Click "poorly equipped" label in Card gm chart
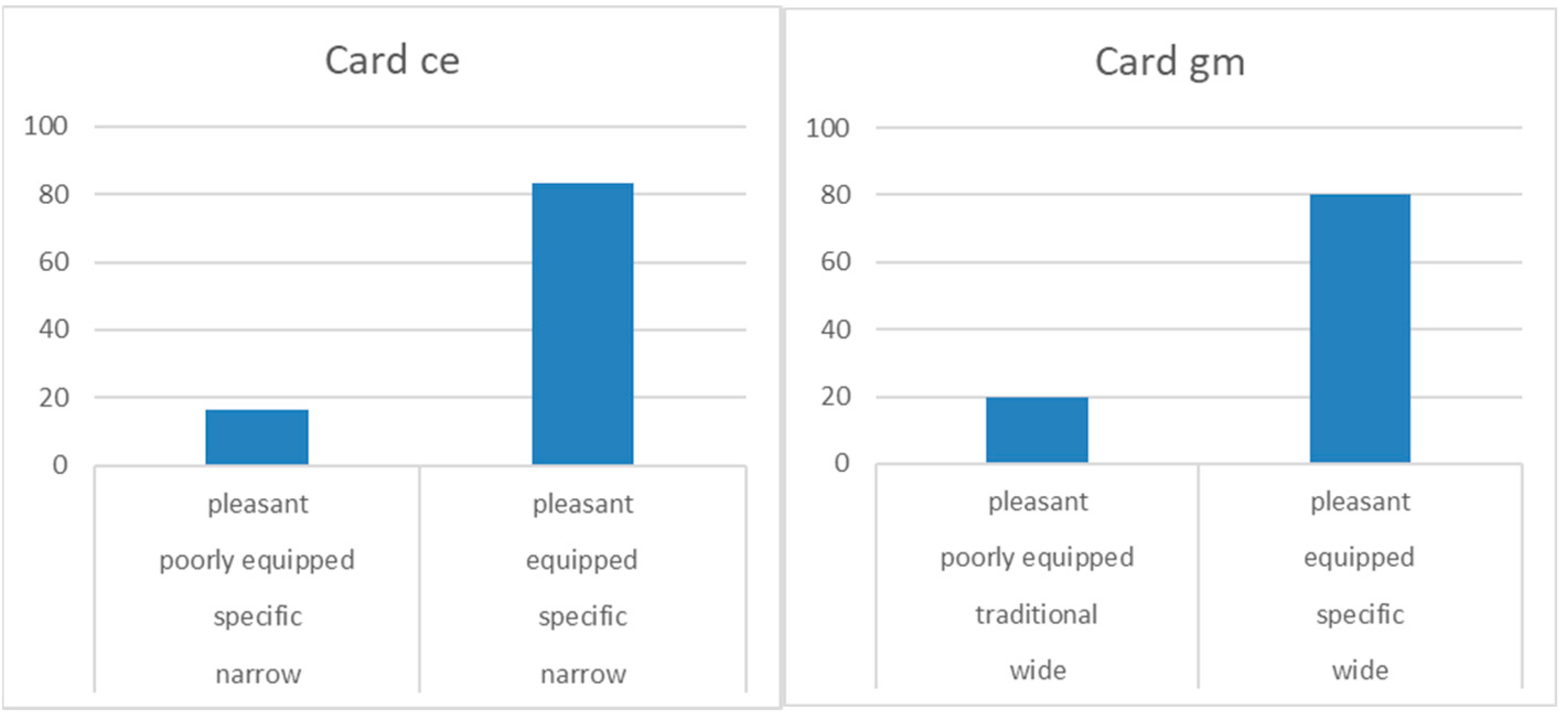This screenshot has height=718, width=1568. pos(1037,557)
